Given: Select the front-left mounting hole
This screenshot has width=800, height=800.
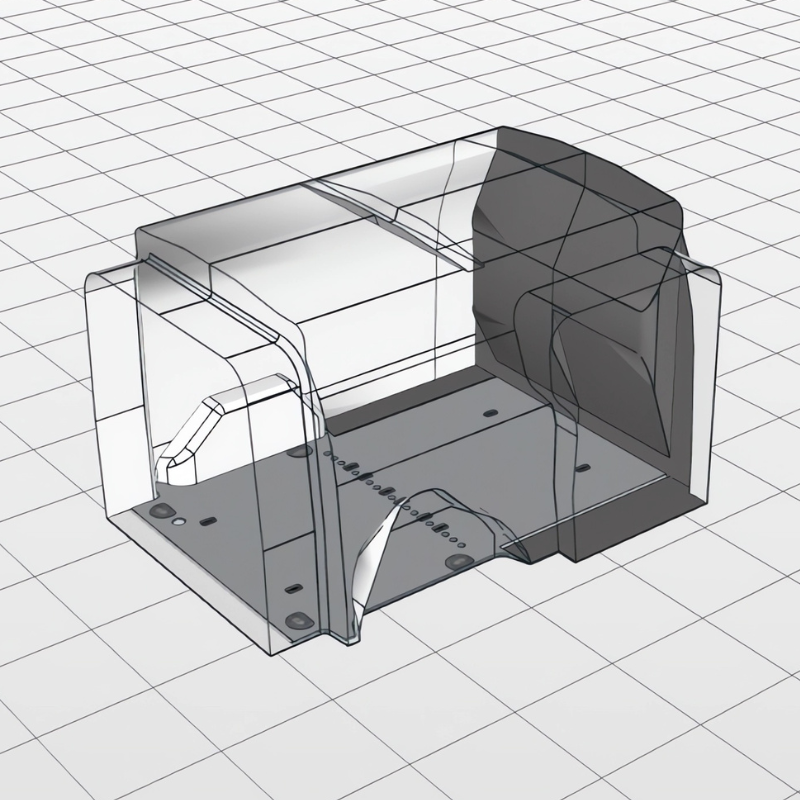Looking at the screenshot, I should pyautogui.click(x=160, y=512).
